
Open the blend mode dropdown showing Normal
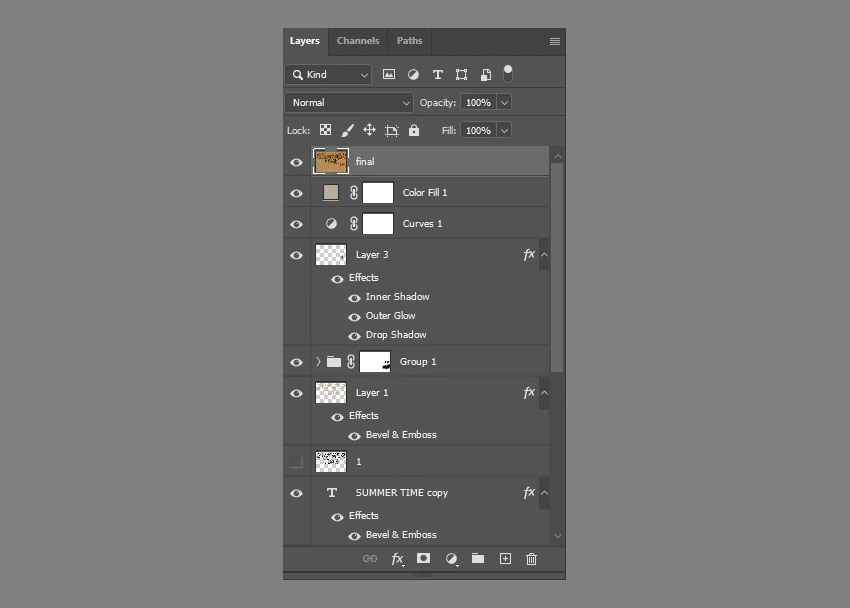click(348, 102)
